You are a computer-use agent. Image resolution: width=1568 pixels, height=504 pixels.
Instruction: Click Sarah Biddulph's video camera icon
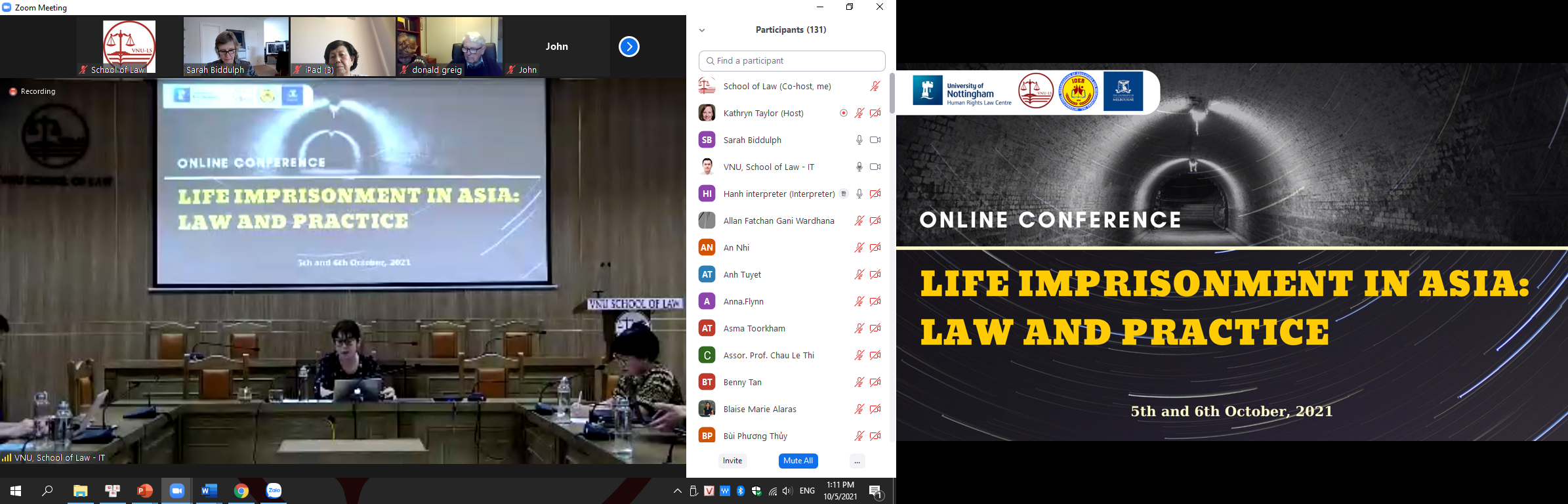point(875,140)
